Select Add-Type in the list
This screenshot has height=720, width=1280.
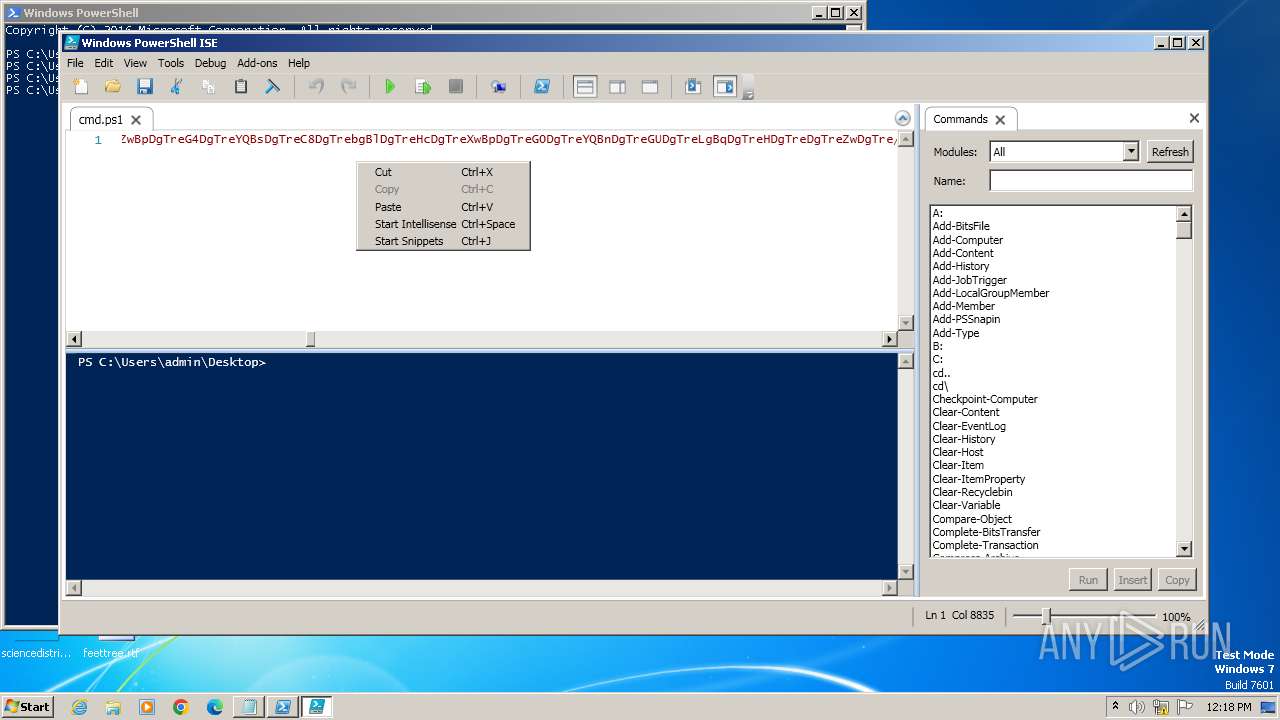(x=956, y=333)
